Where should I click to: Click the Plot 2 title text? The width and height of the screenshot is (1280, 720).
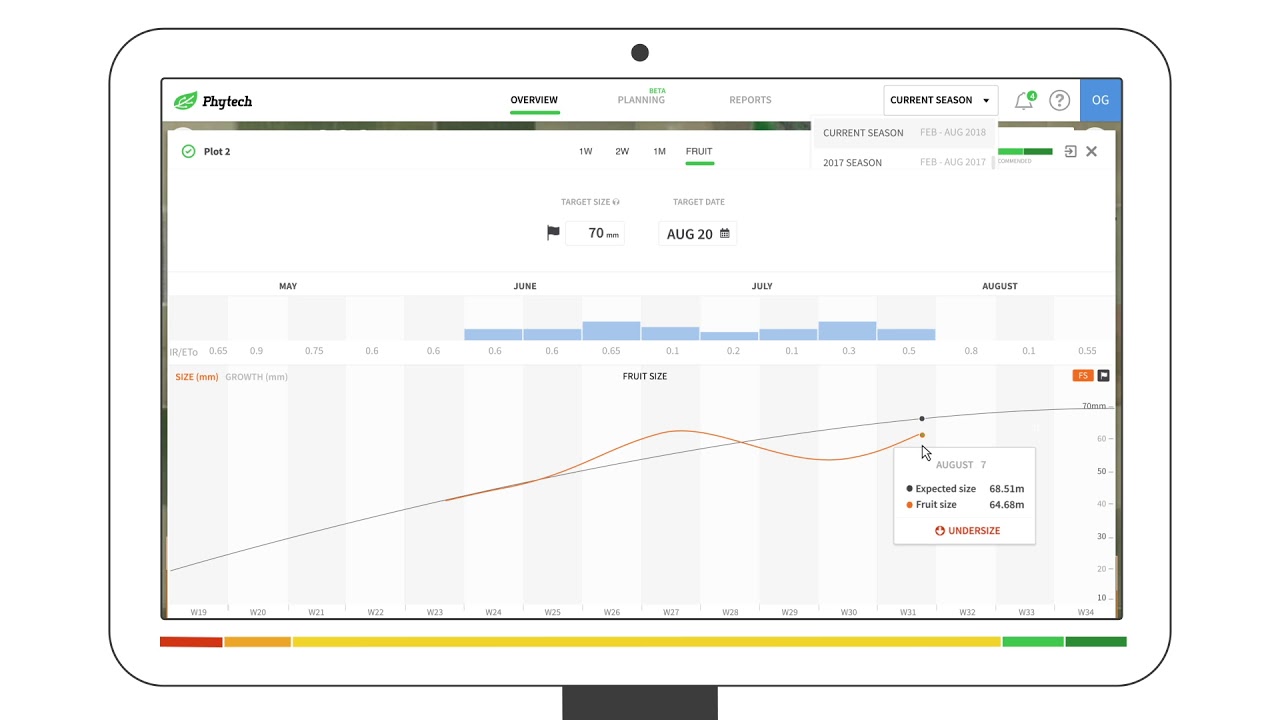pos(217,152)
